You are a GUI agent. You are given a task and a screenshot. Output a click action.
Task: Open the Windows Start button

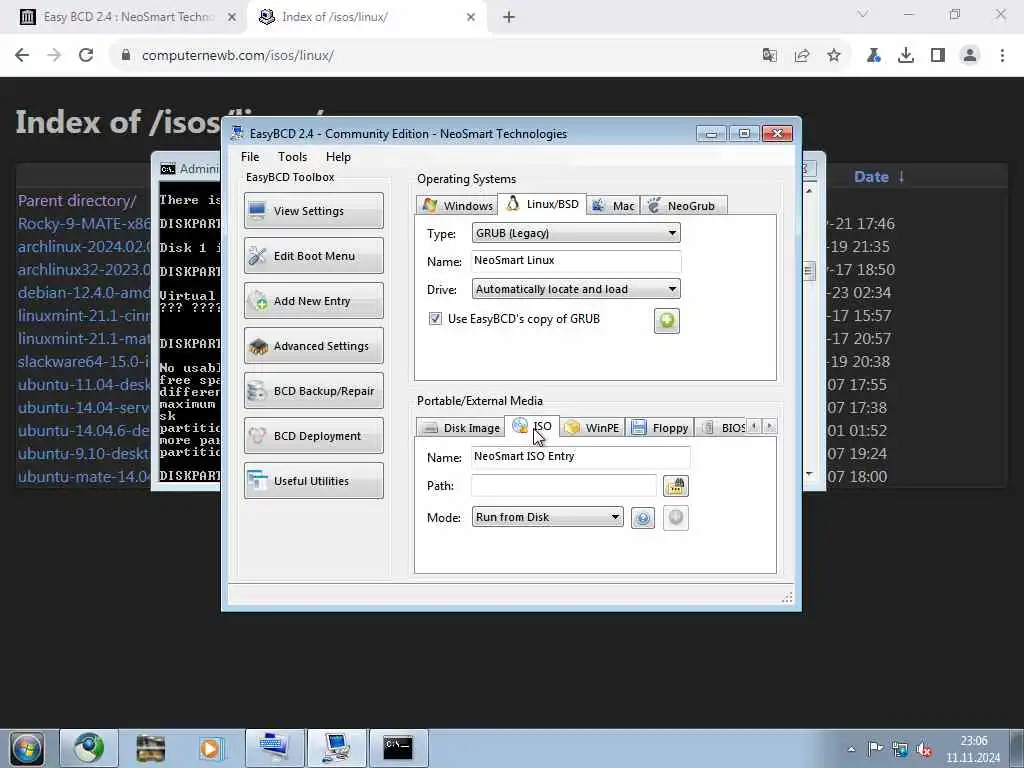[x=26, y=748]
